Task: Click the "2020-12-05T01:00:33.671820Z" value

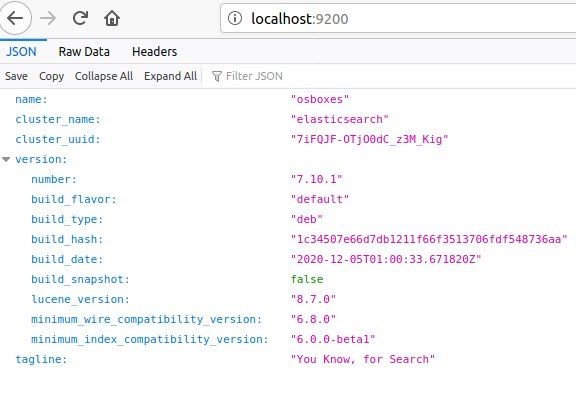Action: tap(386, 259)
